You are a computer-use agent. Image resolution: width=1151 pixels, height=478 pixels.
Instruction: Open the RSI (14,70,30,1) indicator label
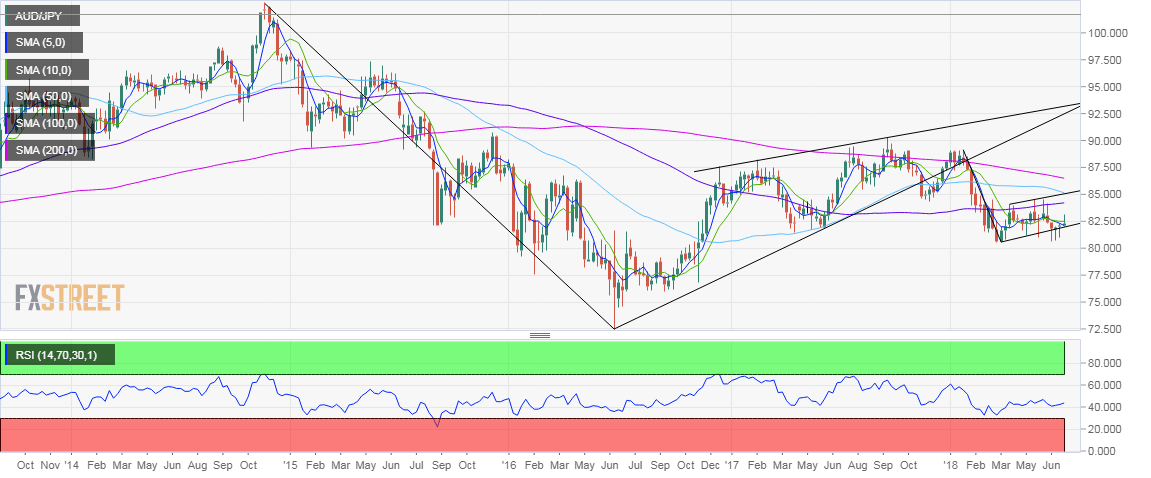[59, 355]
